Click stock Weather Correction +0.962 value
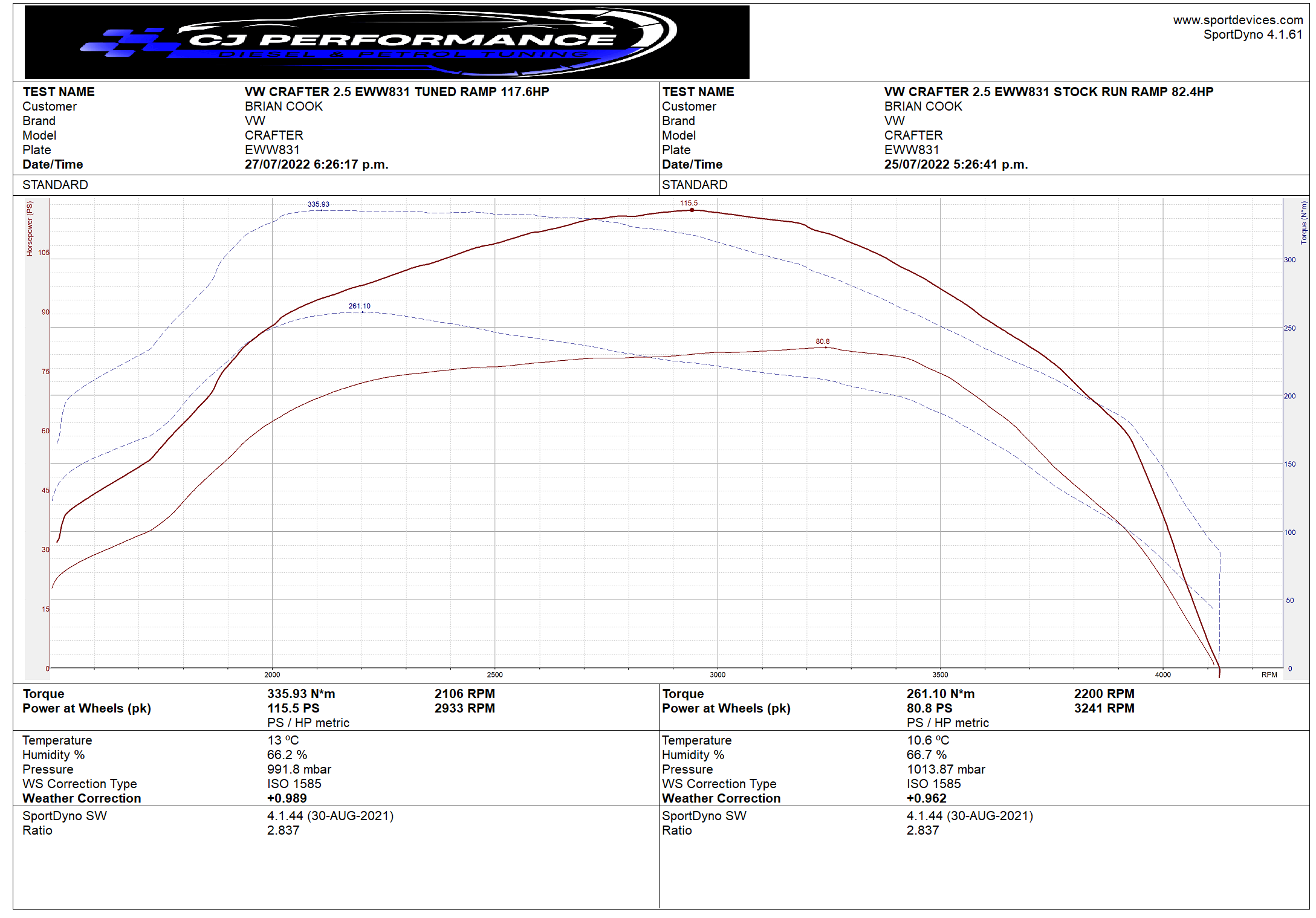The height and width of the screenshot is (918, 1316). pos(926,798)
